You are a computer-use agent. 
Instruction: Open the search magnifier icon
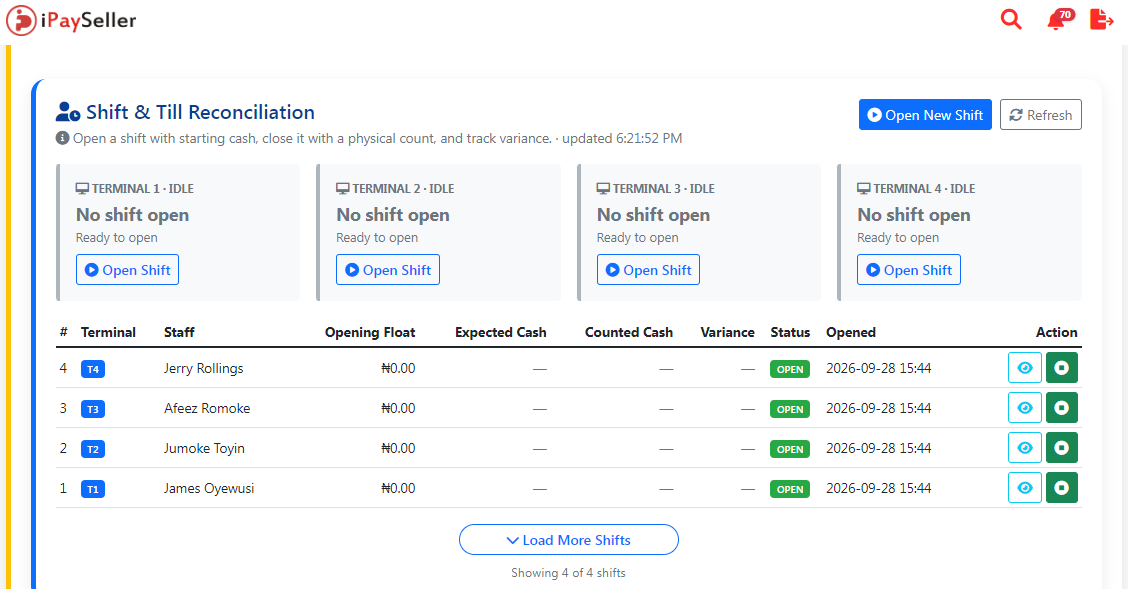(x=1011, y=19)
